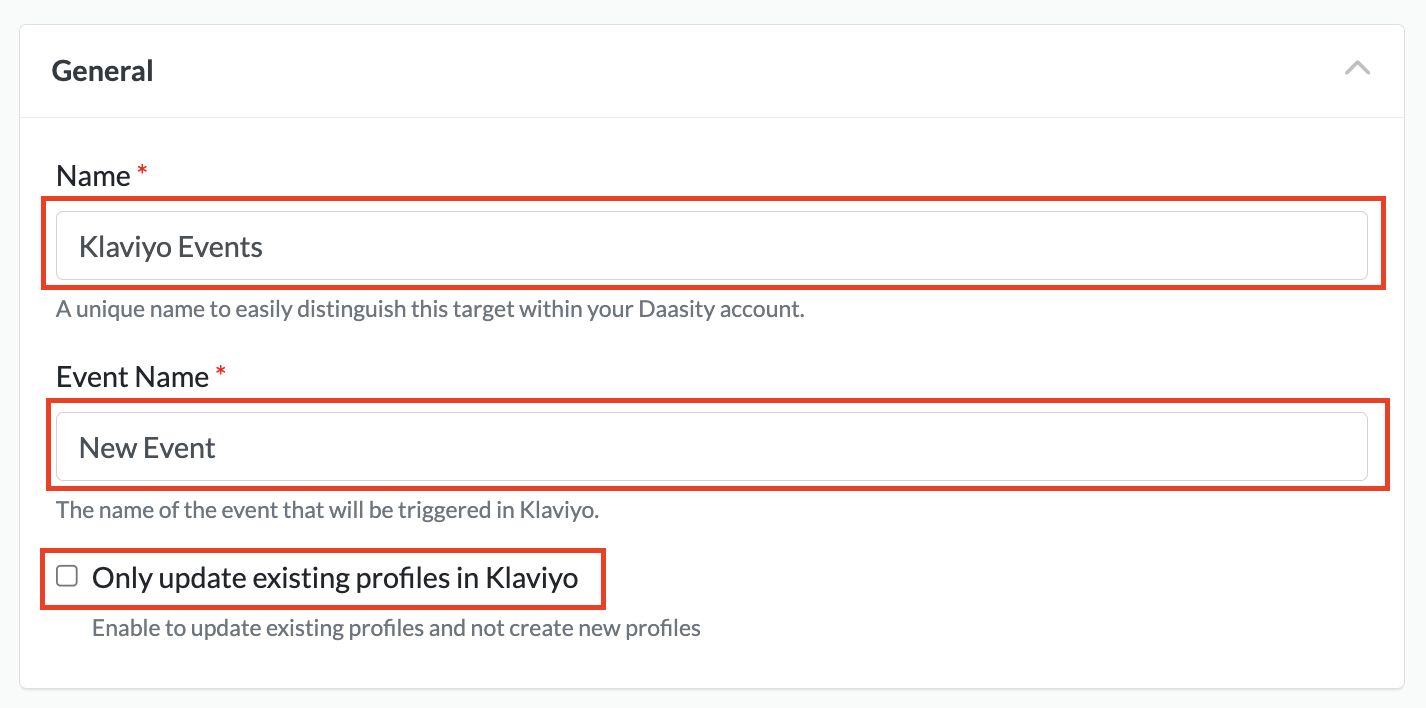
Task: Click the Event Name field label
Action: click(132, 377)
